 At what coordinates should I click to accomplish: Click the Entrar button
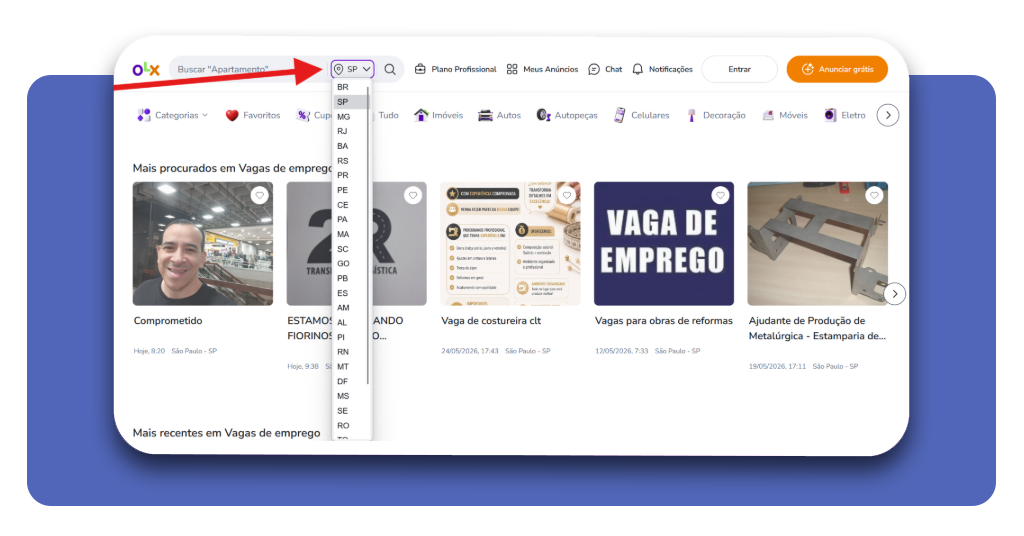click(x=739, y=69)
